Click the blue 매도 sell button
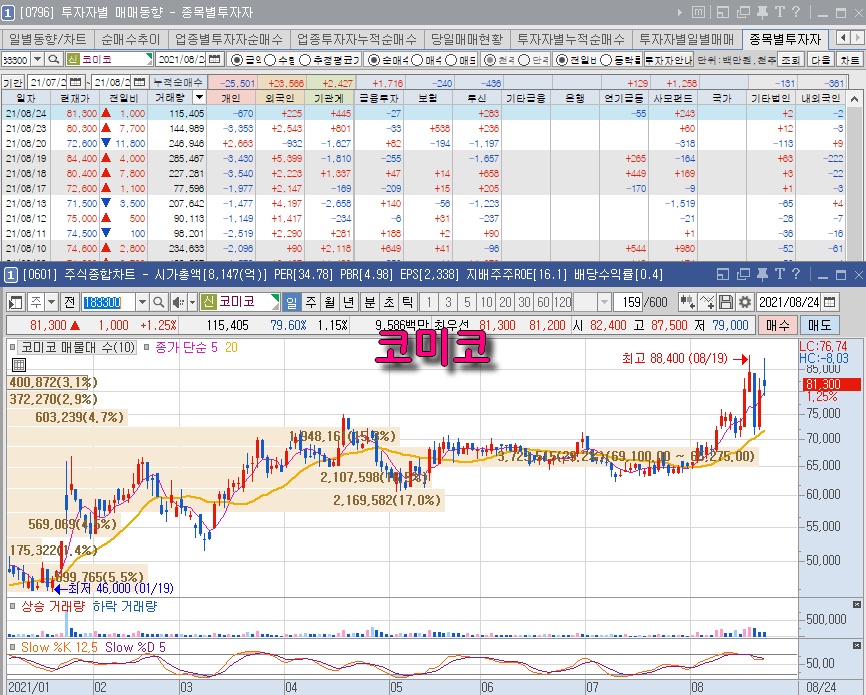This screenshot has height=695, width=866. (820, 325)
